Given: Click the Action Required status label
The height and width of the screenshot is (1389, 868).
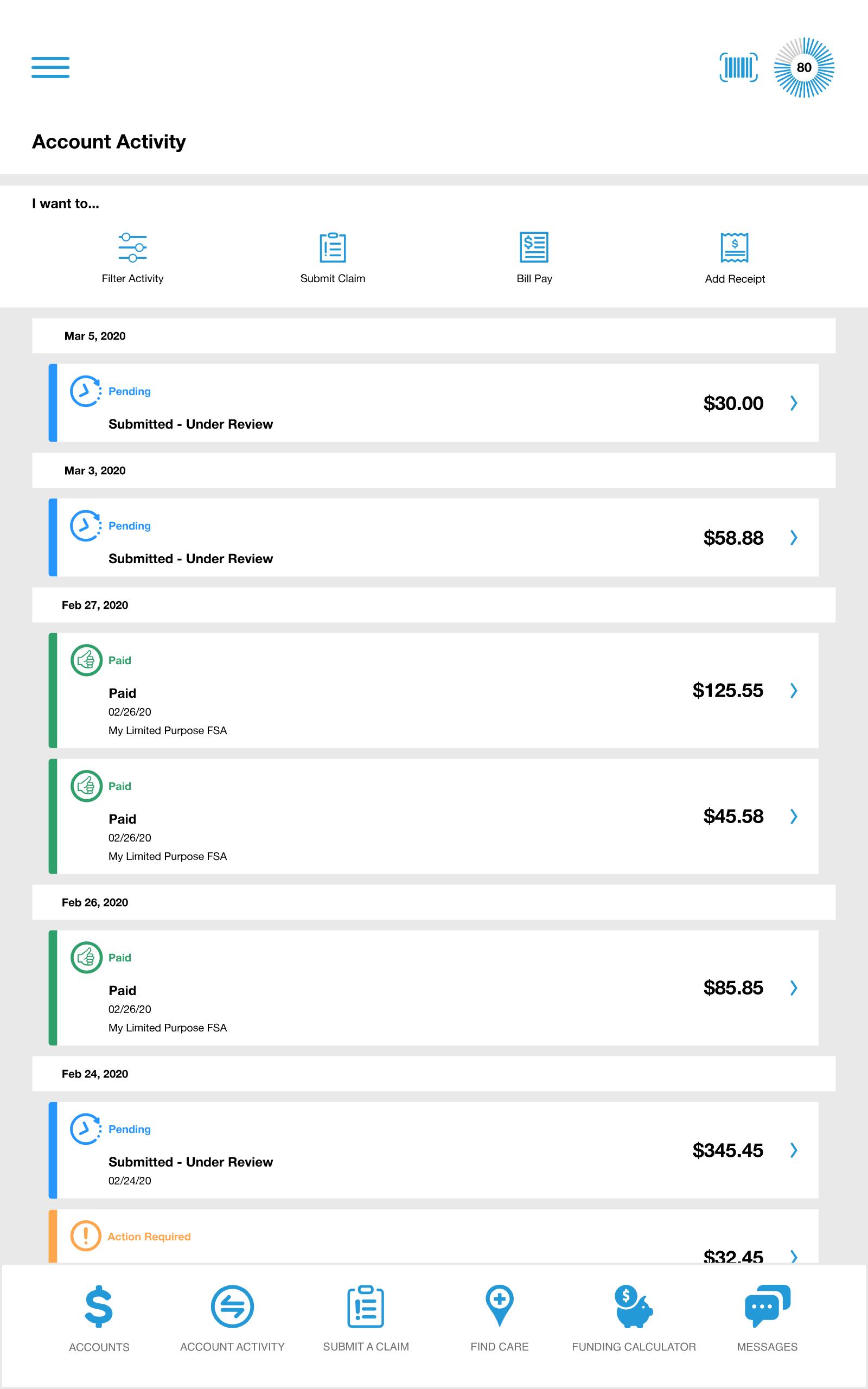Looking at the screenshot, I should [149, 1237].
